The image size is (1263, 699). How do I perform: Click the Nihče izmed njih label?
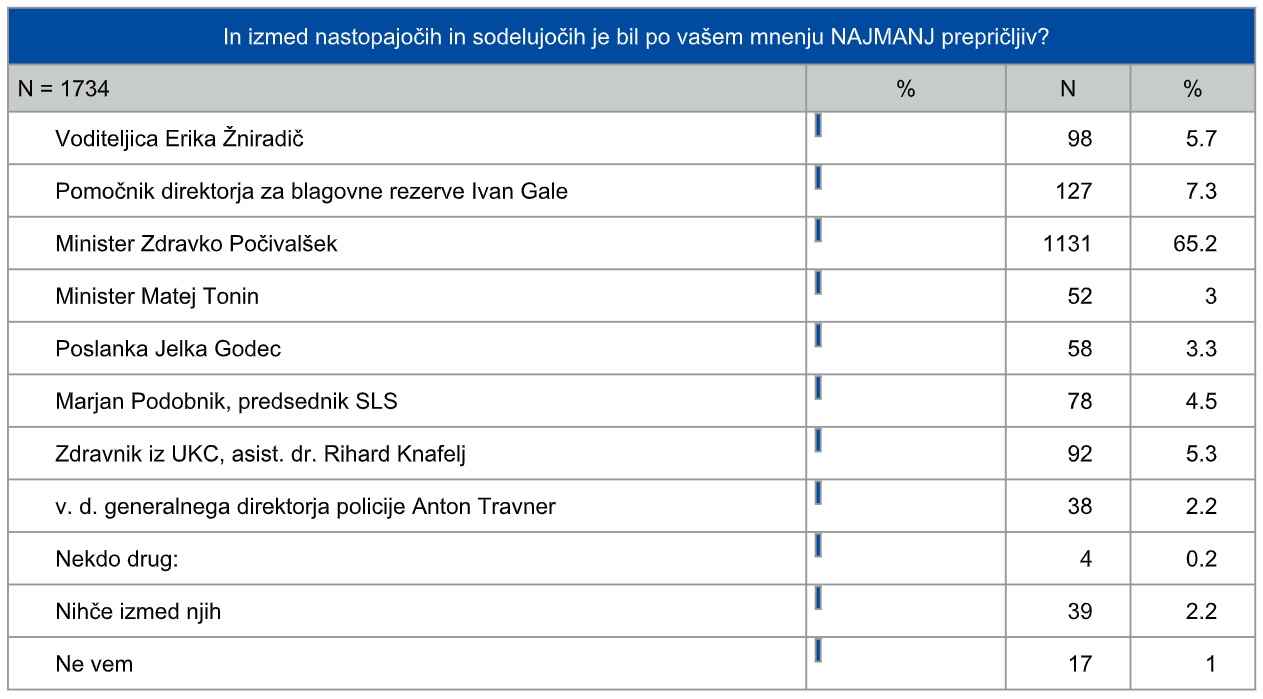[x=139, y=611]
